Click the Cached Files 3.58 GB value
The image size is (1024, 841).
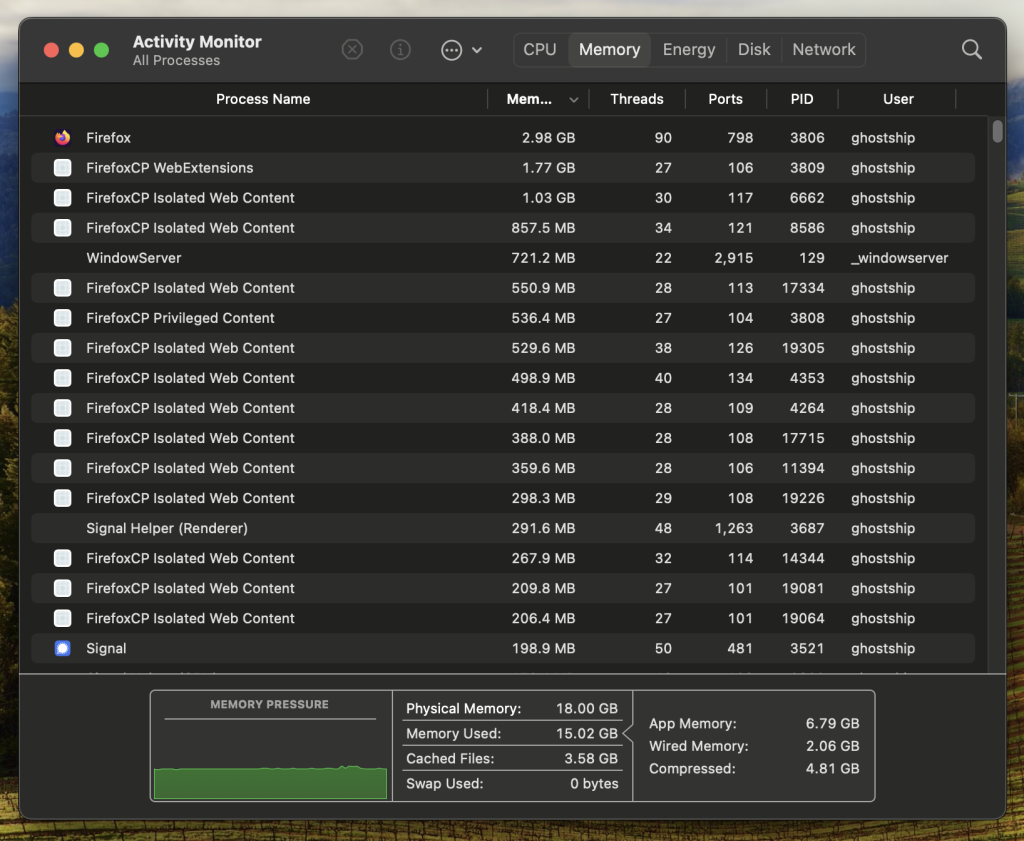coord(591,759)
